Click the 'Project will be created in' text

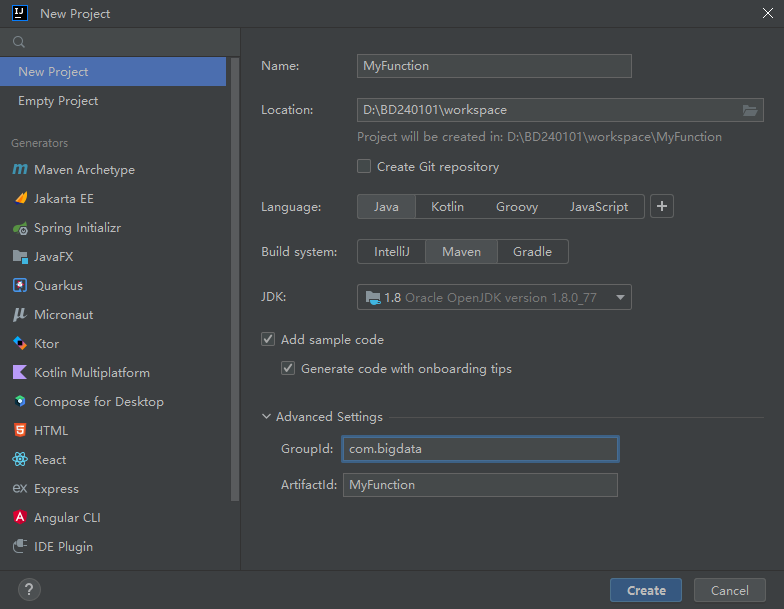[x=539, y=137]
